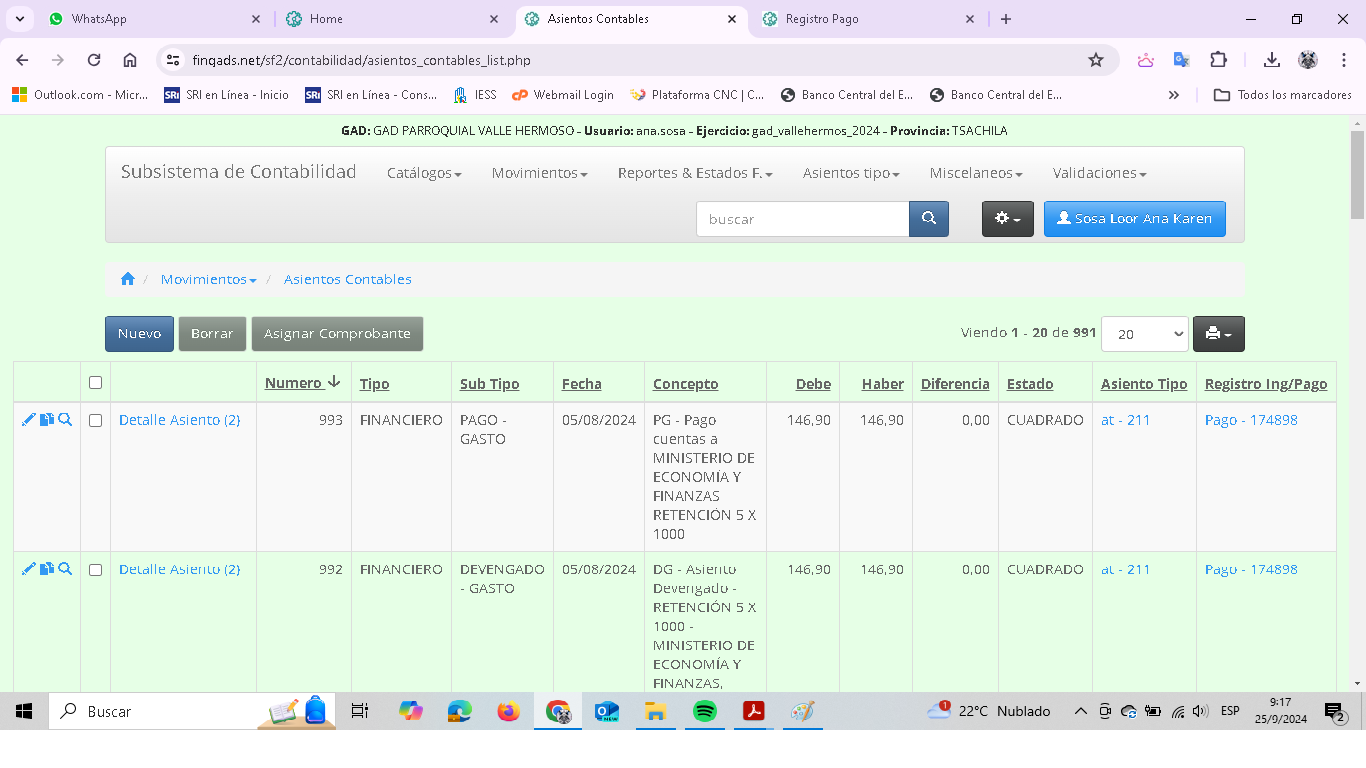Open Spotify from the taskbar
The image size is (1366, 768).
point(705,711)
